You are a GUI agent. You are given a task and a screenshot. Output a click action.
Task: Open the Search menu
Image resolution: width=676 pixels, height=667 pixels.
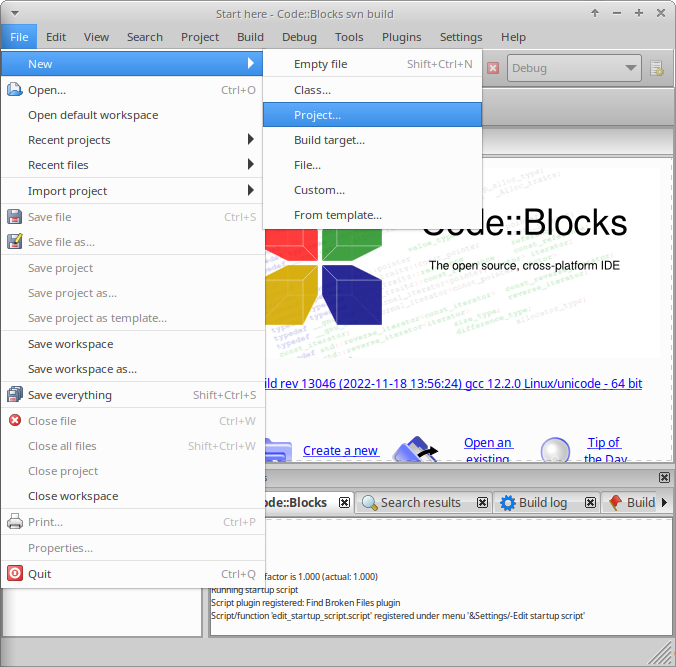tap(145, 37)
